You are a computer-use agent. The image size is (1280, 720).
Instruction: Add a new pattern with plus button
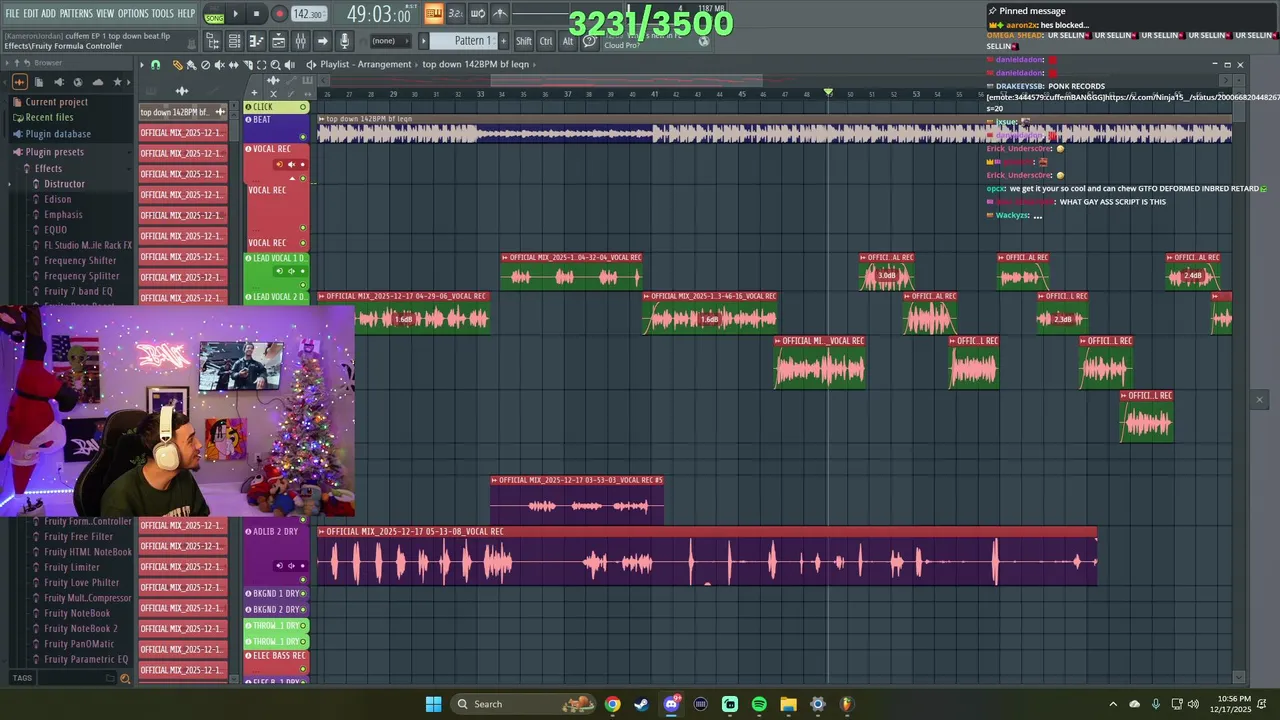(504, 41)
